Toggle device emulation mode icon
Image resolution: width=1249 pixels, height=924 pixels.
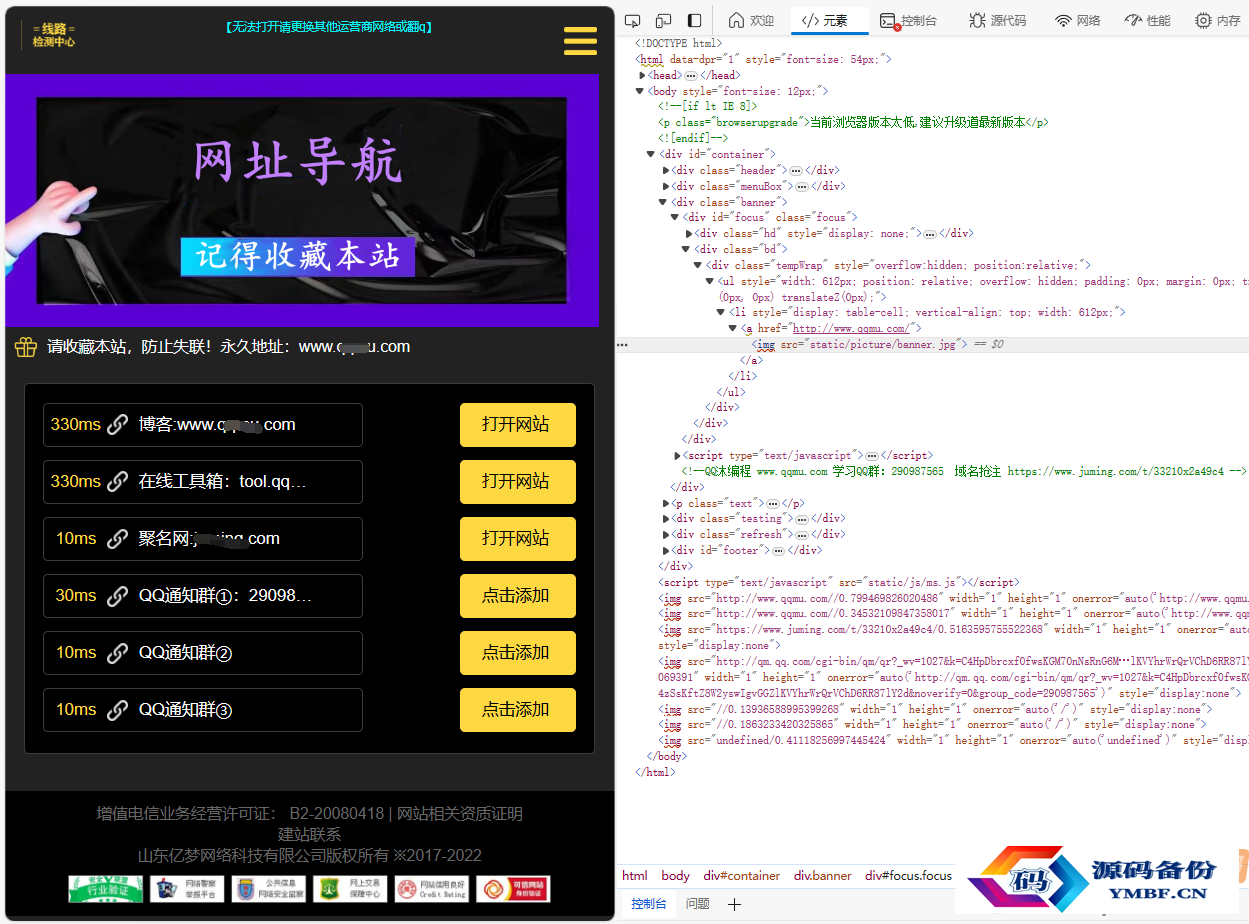663,20
